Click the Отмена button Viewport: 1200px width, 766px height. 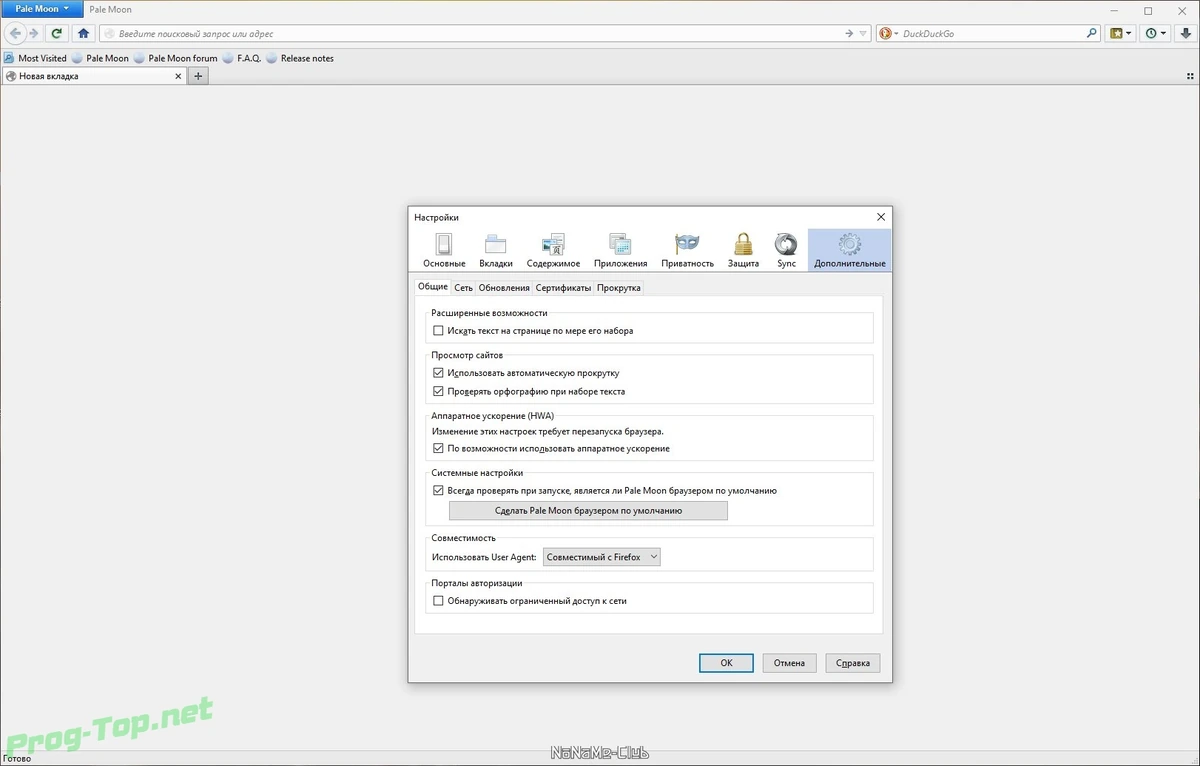[x=790, y=663]
